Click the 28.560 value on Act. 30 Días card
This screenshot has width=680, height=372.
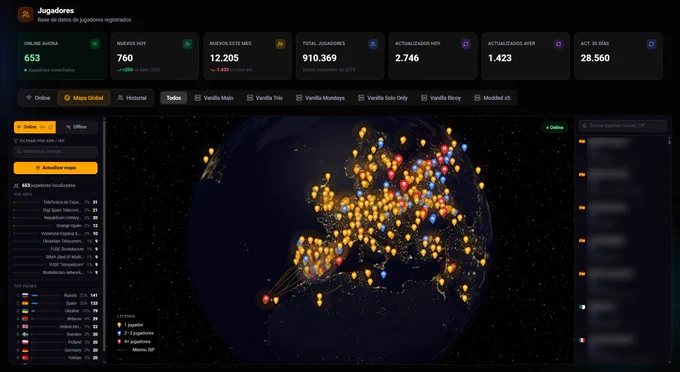(x=595, y=58)
